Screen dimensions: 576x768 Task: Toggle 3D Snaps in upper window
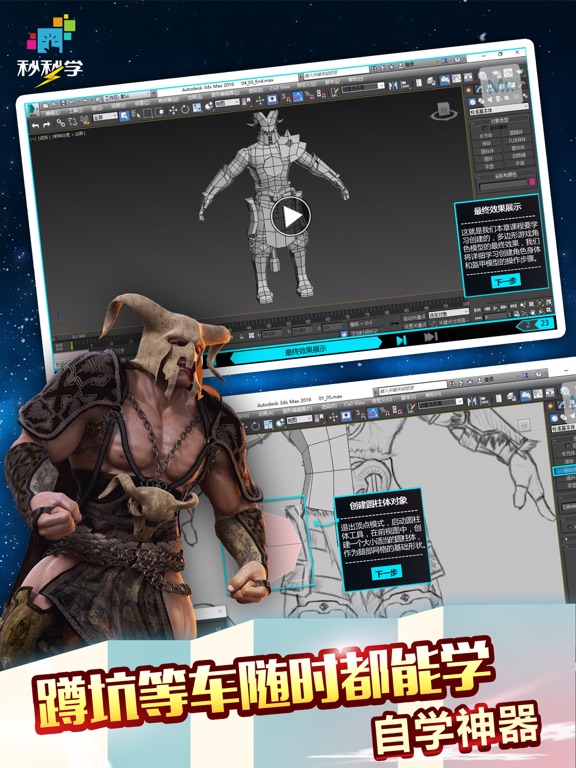click(284, 97)
